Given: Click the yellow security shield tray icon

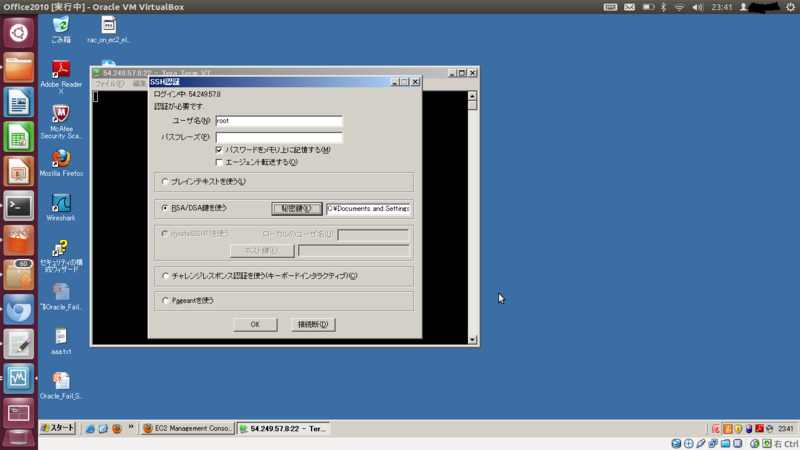Looking at the screenshot, I should [738, 429].
